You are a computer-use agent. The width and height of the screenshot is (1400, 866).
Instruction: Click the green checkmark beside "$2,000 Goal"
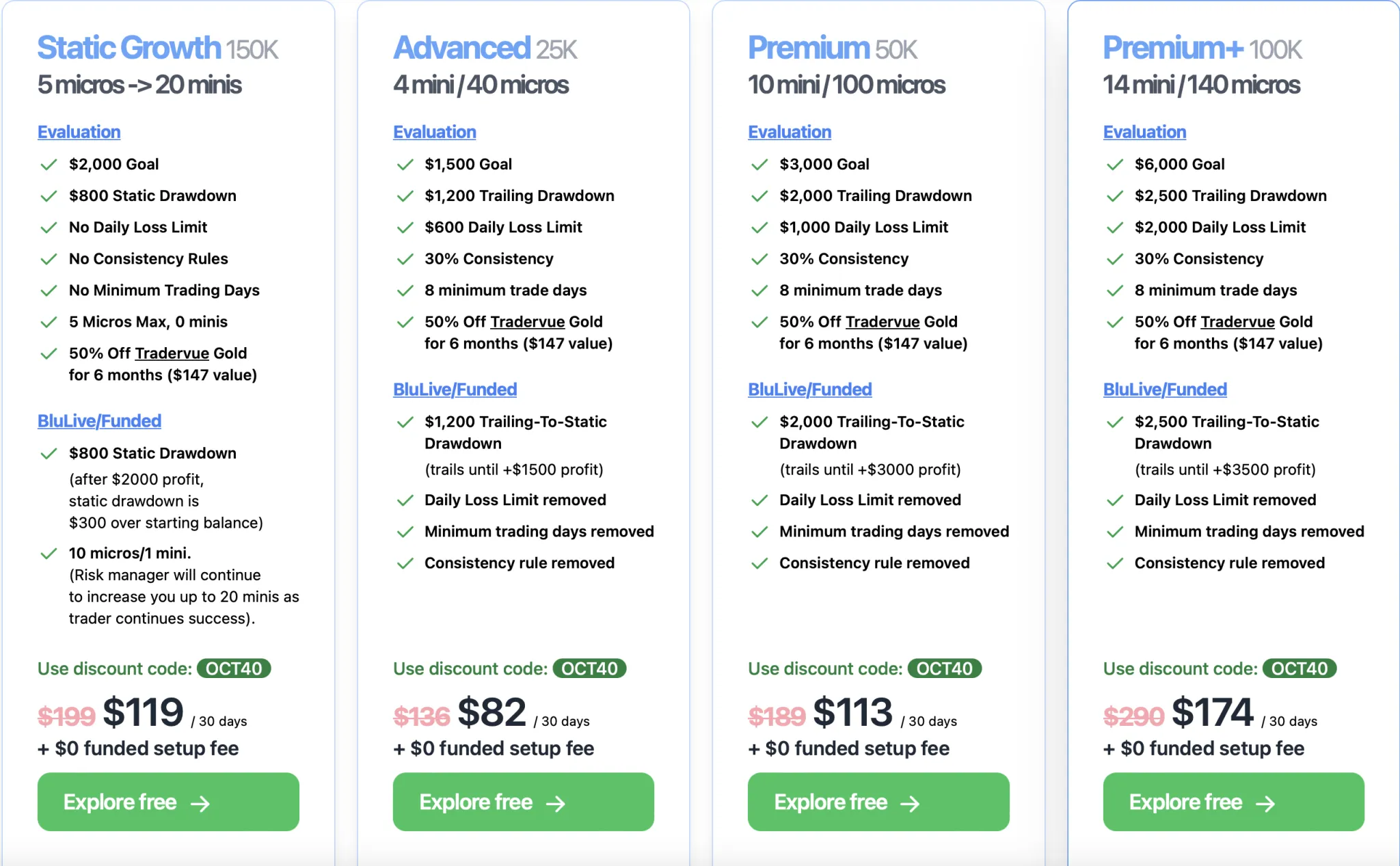(x=49, y=164)
